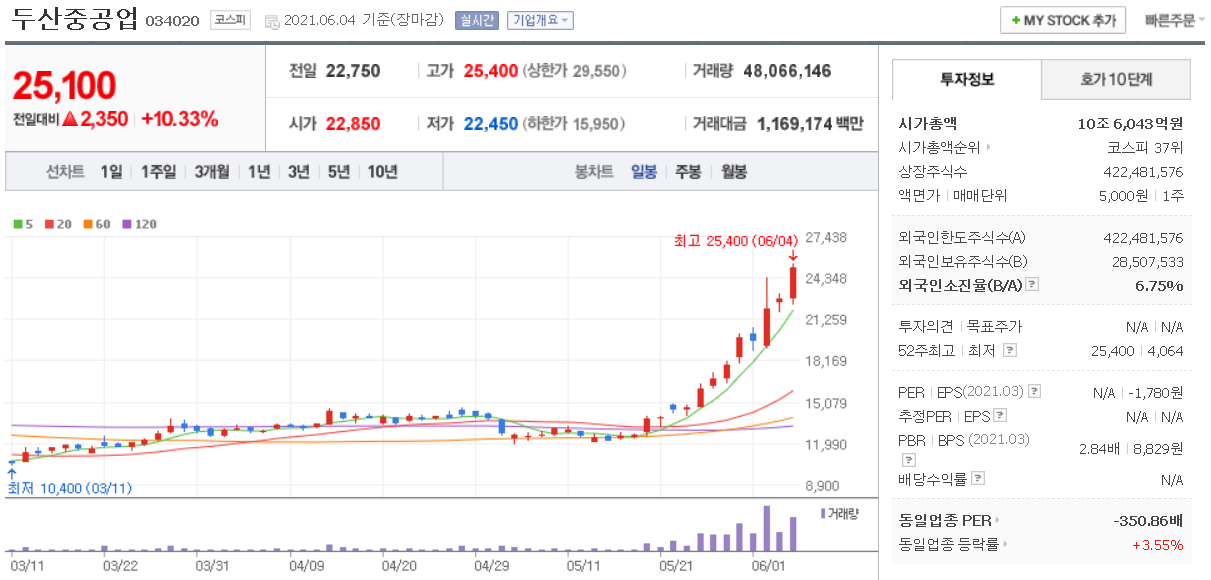Click the help icon under PBR BPS
1211x580 pixels.
[908, 460]
